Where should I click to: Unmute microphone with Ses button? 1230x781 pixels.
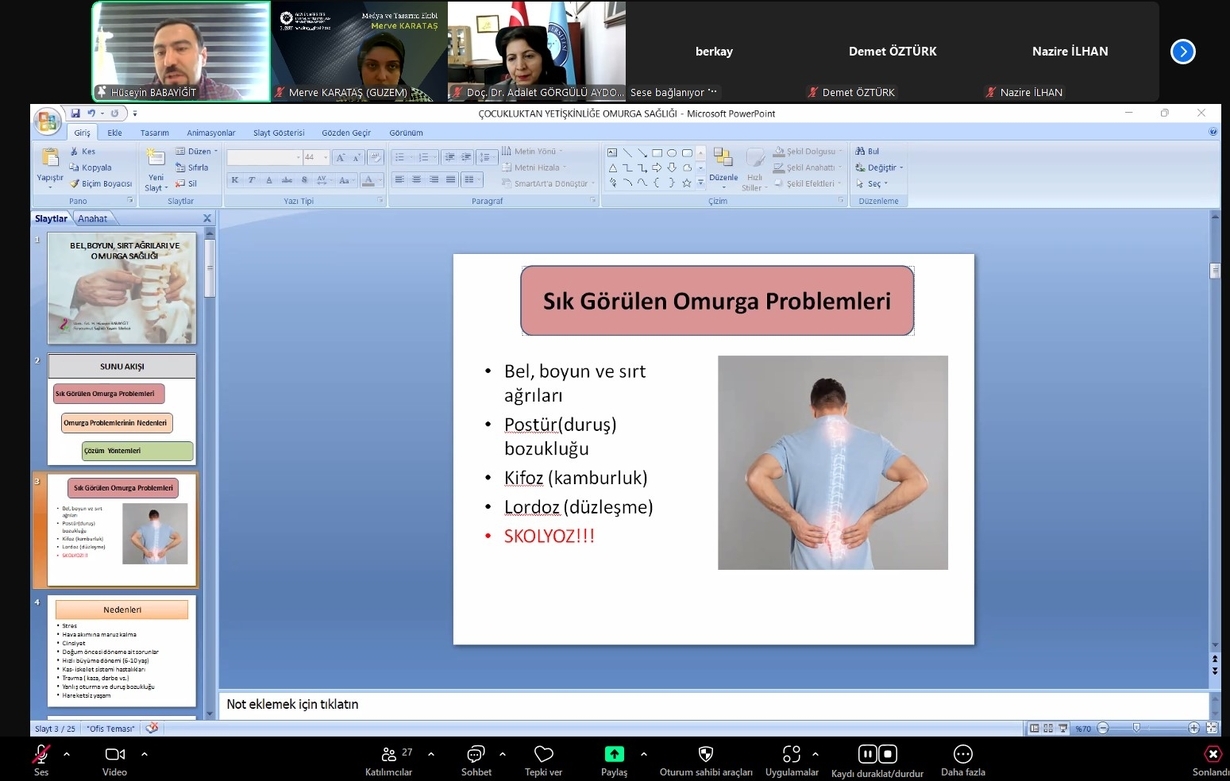[41, 760]
